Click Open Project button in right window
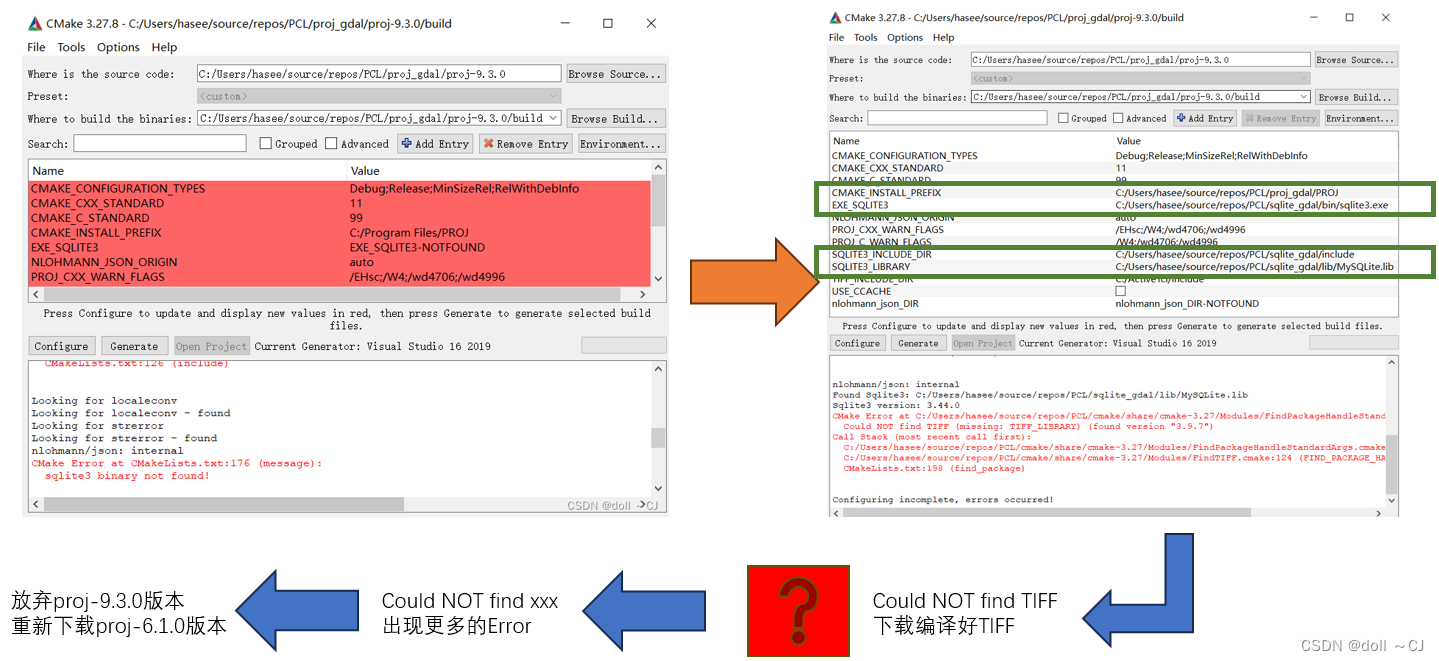This screenshot has width=1439, height=661. tap(982, 343)
